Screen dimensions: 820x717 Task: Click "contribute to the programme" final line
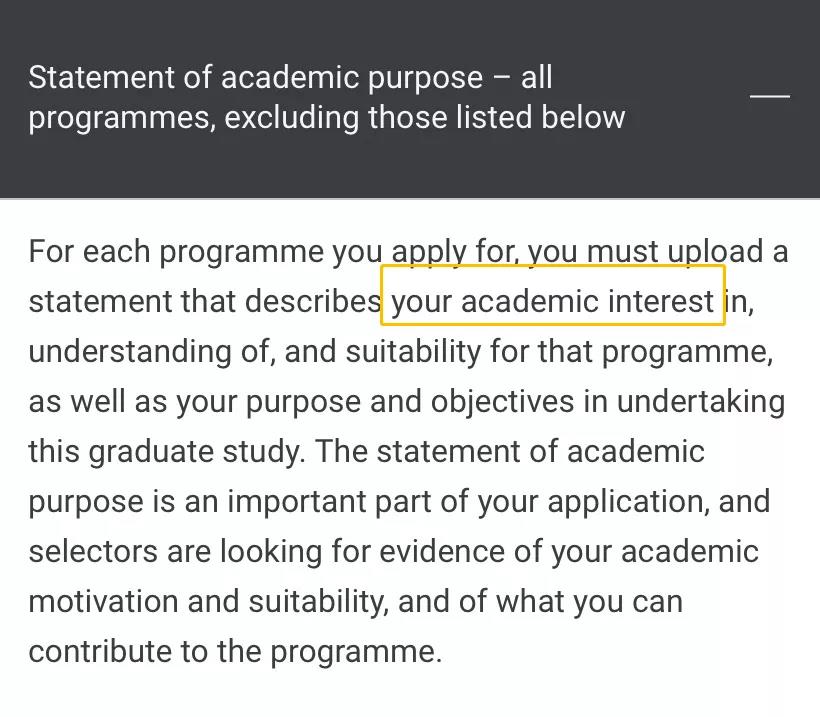tap(235, 652)
